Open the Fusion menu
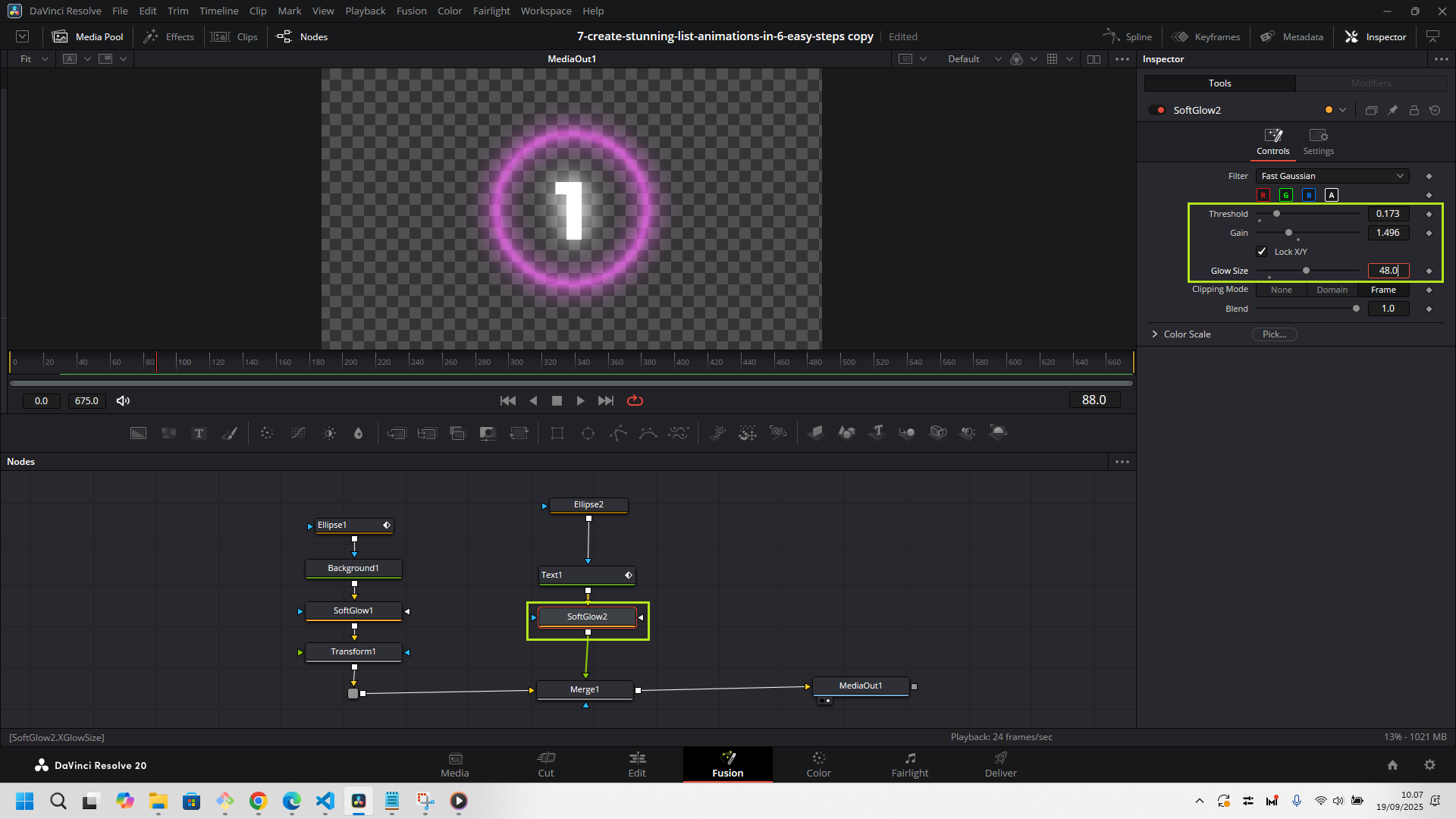The width and height of the screenshot is (1456, 819). pos(411,11)
